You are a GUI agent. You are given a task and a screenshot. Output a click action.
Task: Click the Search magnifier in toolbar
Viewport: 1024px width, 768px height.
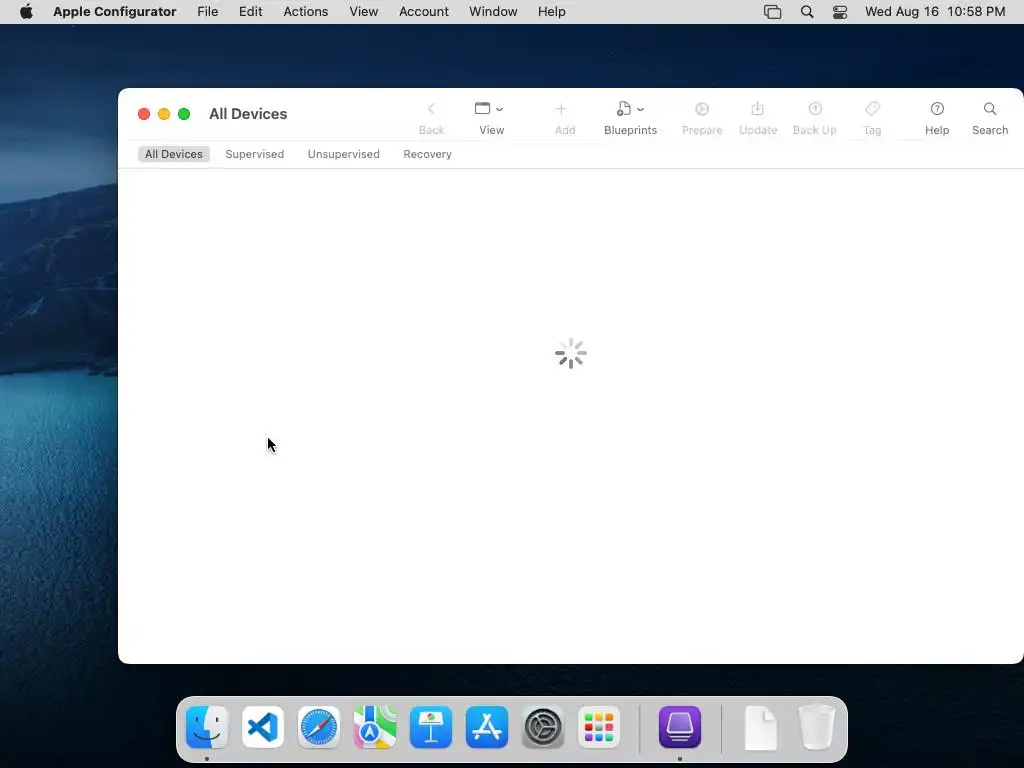click(990, 109)
